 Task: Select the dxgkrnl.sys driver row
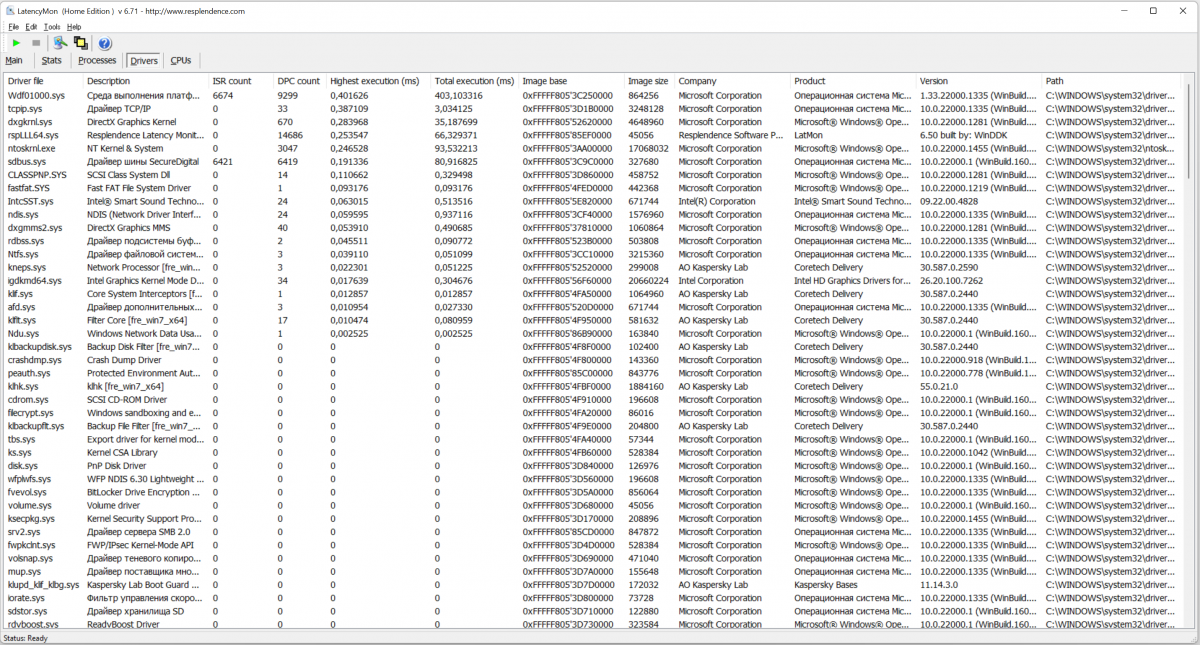click(593, 122)
